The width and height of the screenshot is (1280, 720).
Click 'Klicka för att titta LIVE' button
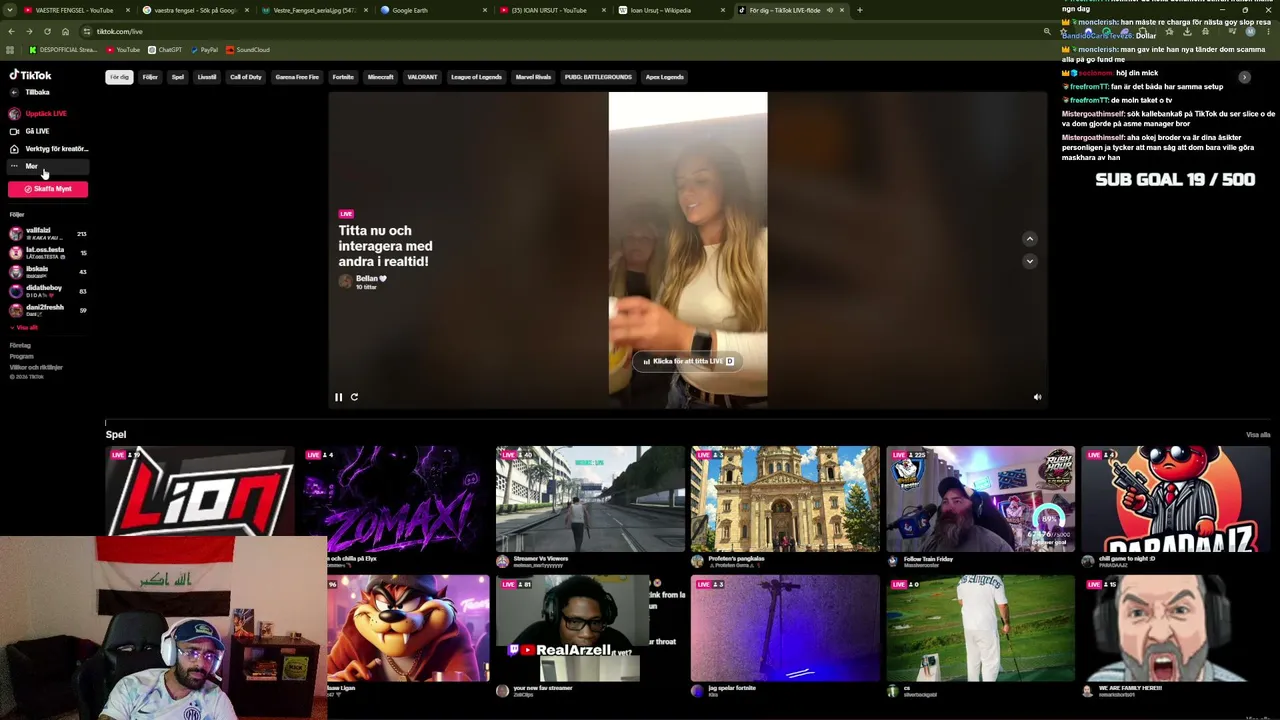pos(688,361)
